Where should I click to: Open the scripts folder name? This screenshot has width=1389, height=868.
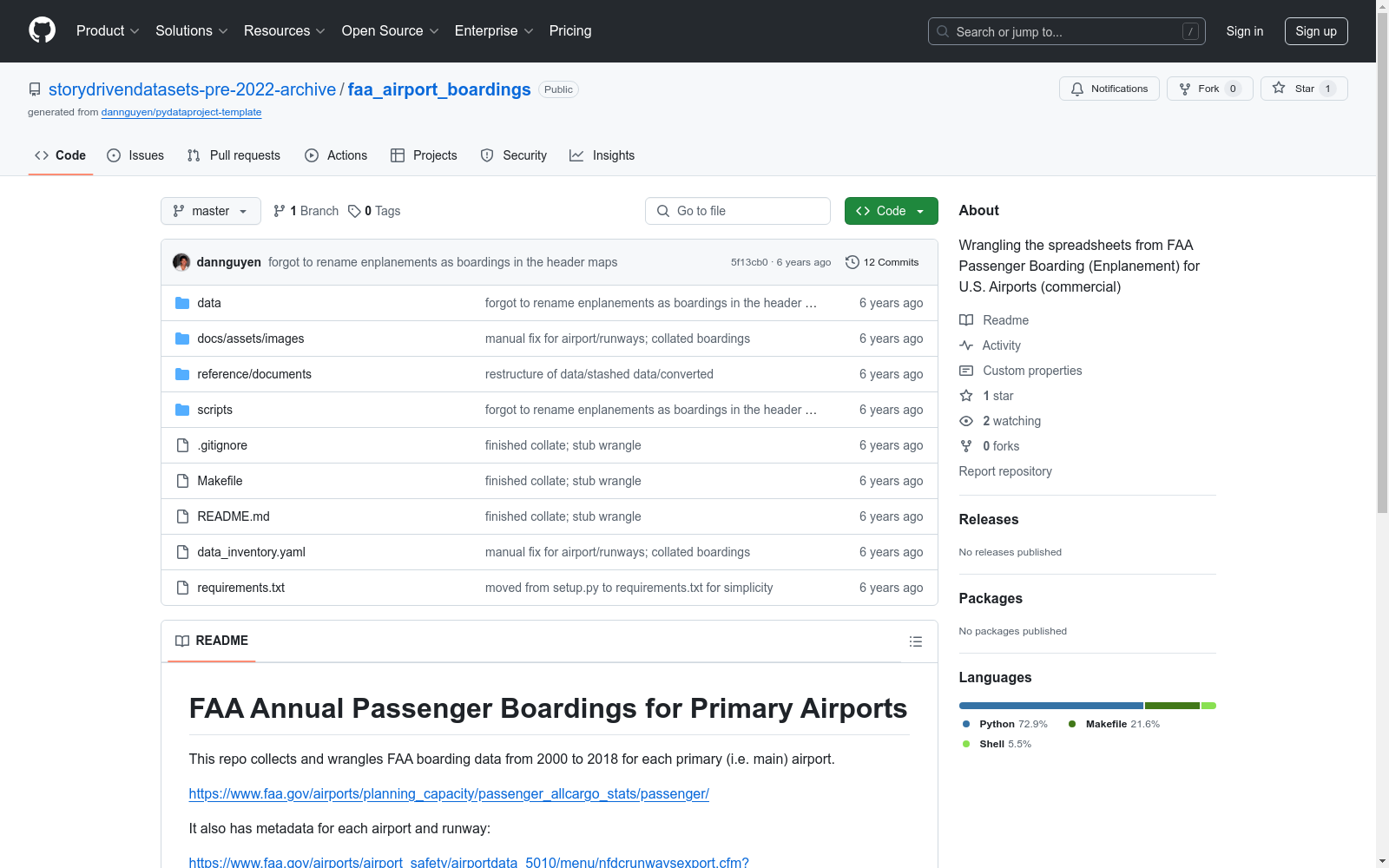point(214,410)
